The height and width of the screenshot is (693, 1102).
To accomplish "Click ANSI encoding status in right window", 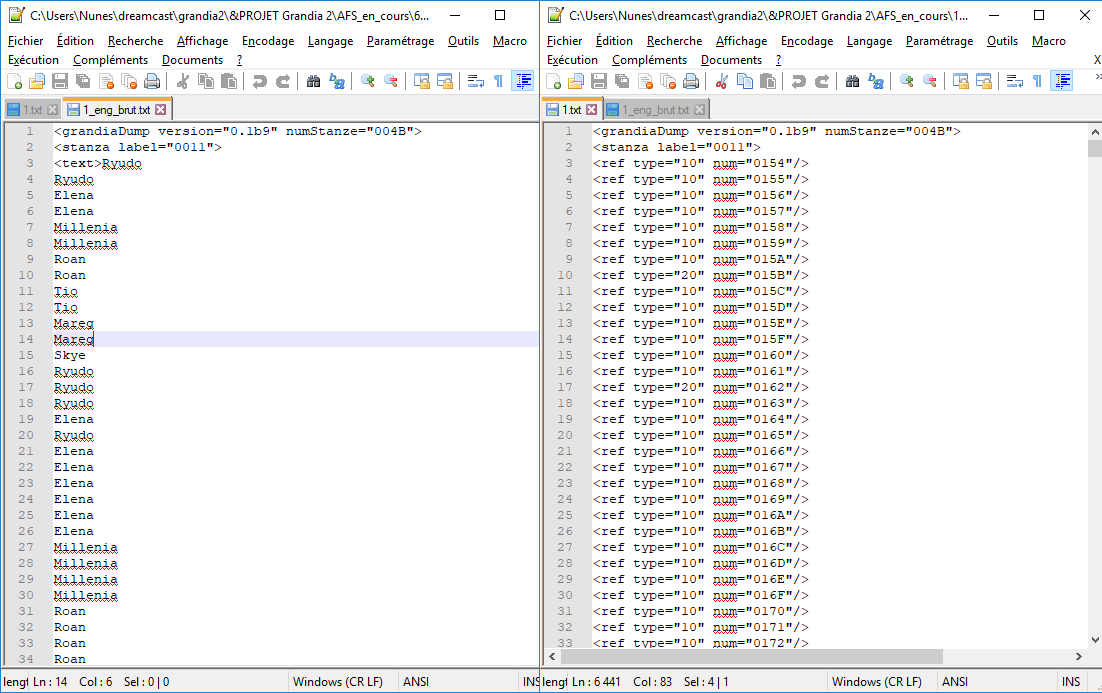I will coord(954,682).
